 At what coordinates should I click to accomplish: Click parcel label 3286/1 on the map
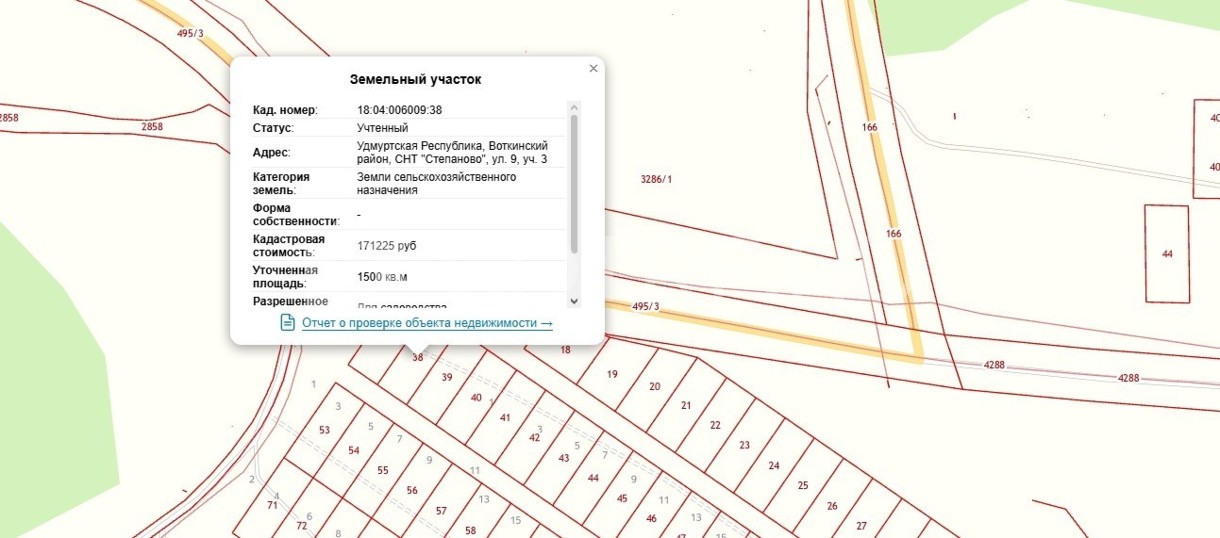click(x=656, y=179)
